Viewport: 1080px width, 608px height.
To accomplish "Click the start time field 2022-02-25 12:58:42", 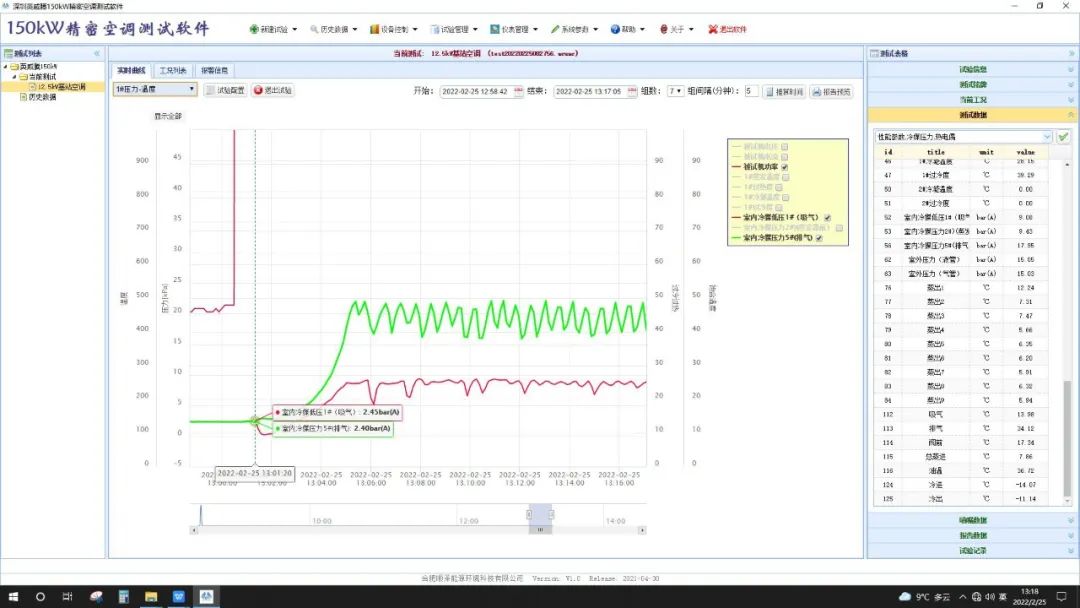I will tap(476, 92).
